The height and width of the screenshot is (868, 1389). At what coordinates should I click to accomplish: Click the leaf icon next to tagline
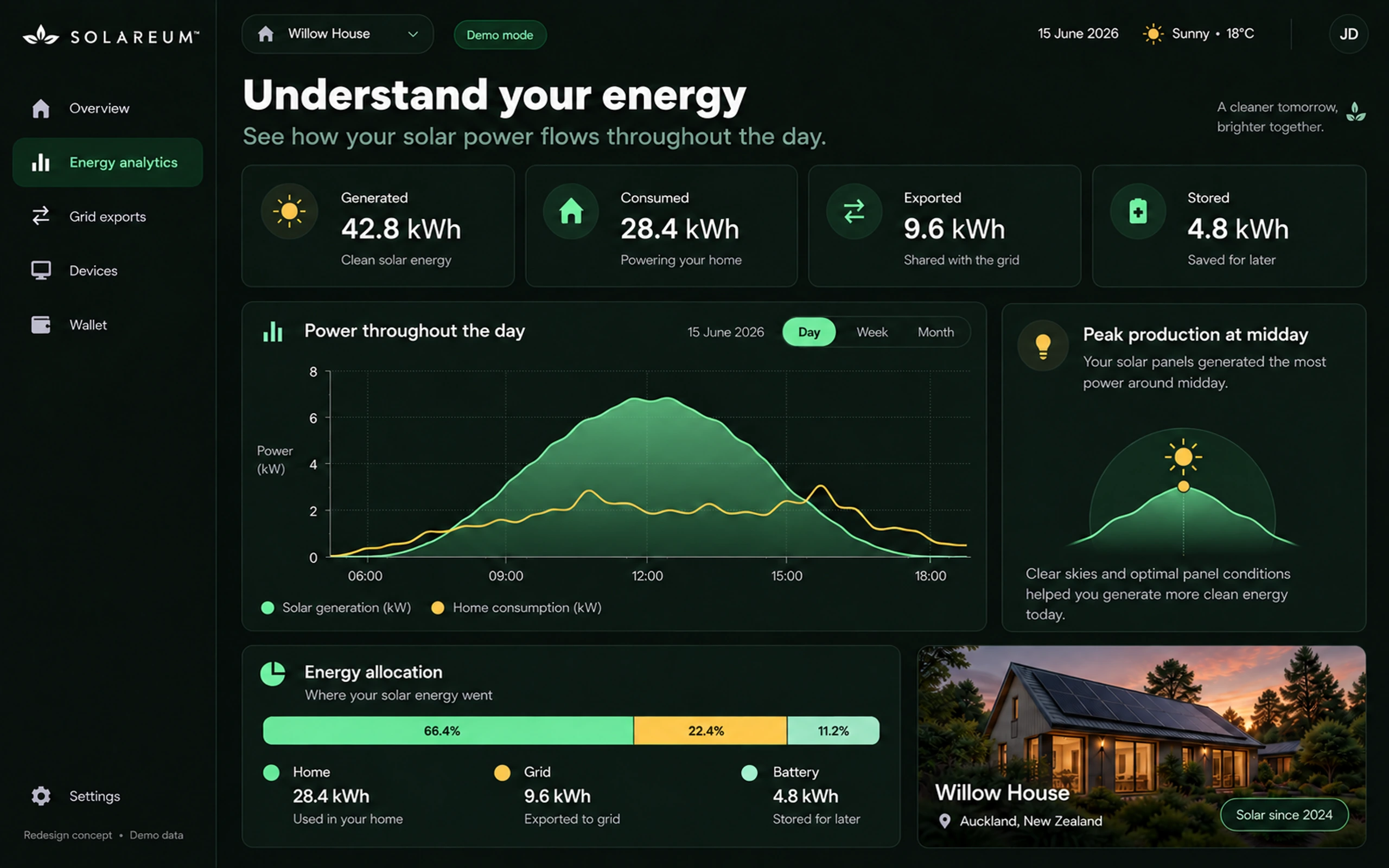(1356, 111)
